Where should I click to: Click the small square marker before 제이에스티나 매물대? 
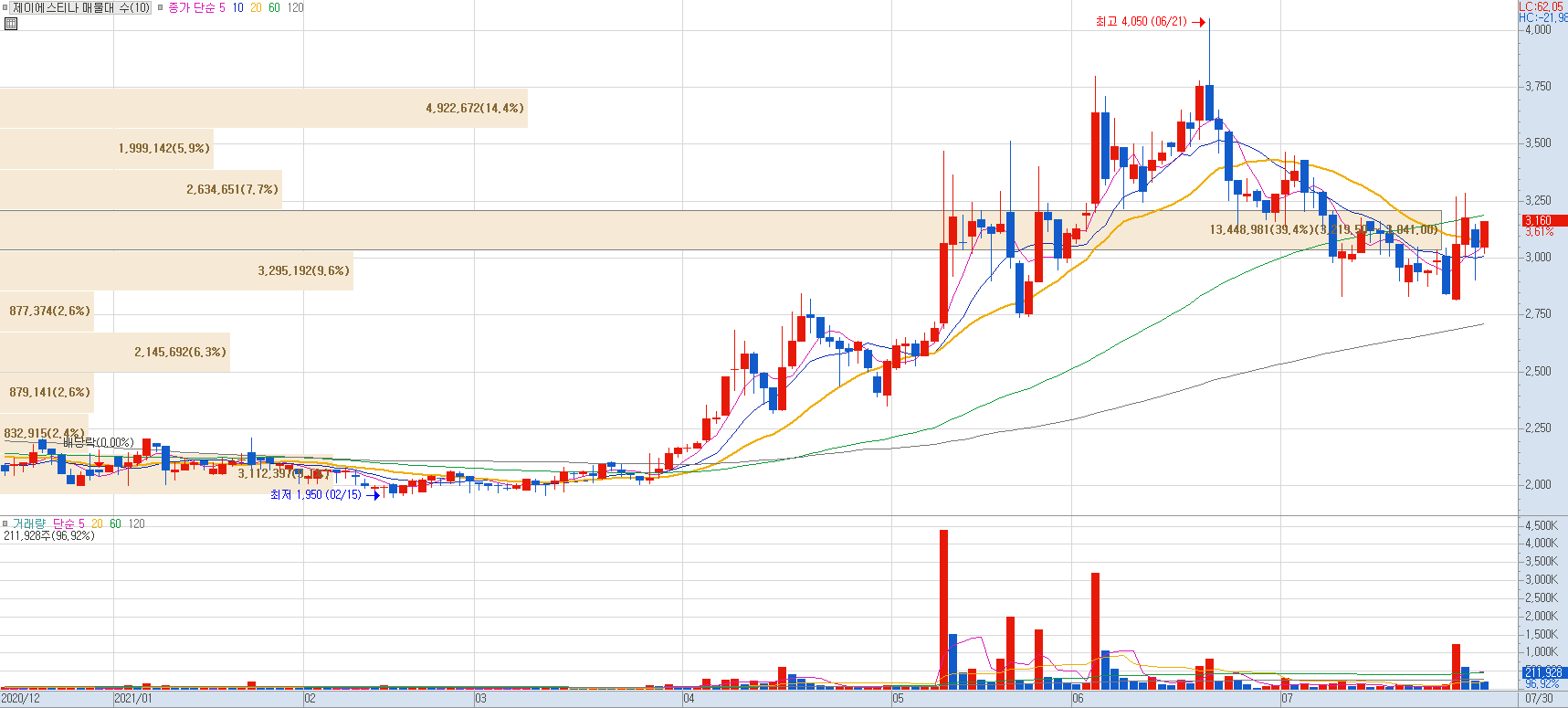tap(5, 7)
